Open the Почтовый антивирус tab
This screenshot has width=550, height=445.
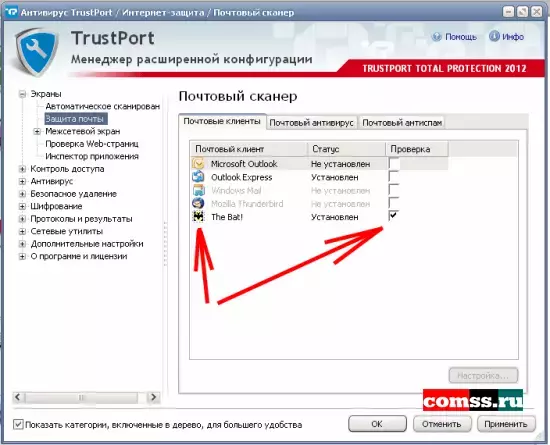click(x=311, y=123)
